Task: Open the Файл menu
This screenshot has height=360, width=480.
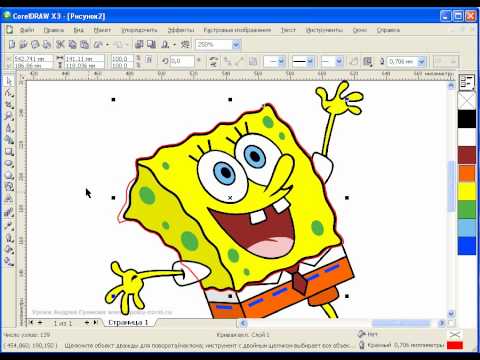Action: (27, 30)
